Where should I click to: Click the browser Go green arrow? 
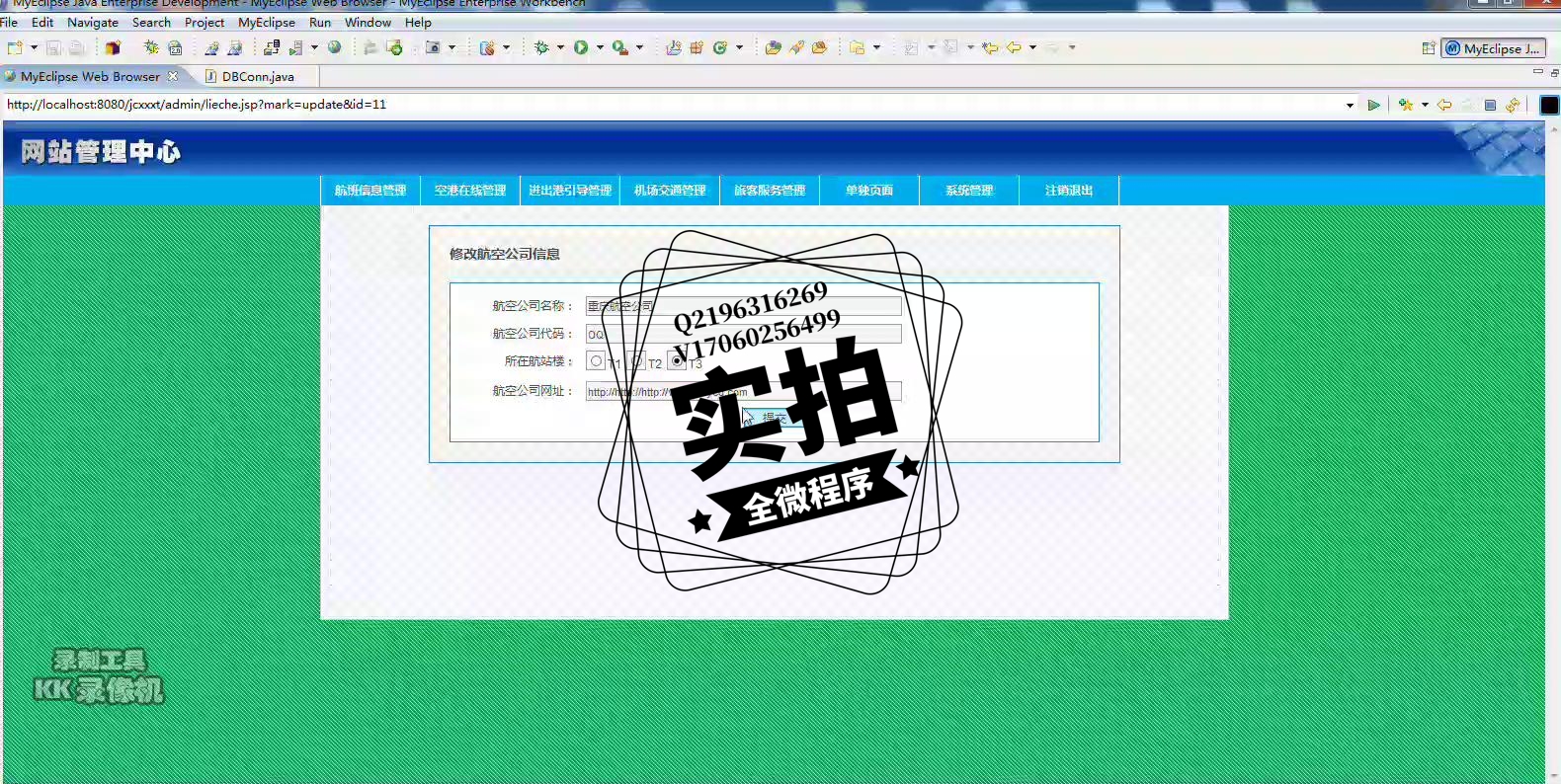[x=1373, y=105]
